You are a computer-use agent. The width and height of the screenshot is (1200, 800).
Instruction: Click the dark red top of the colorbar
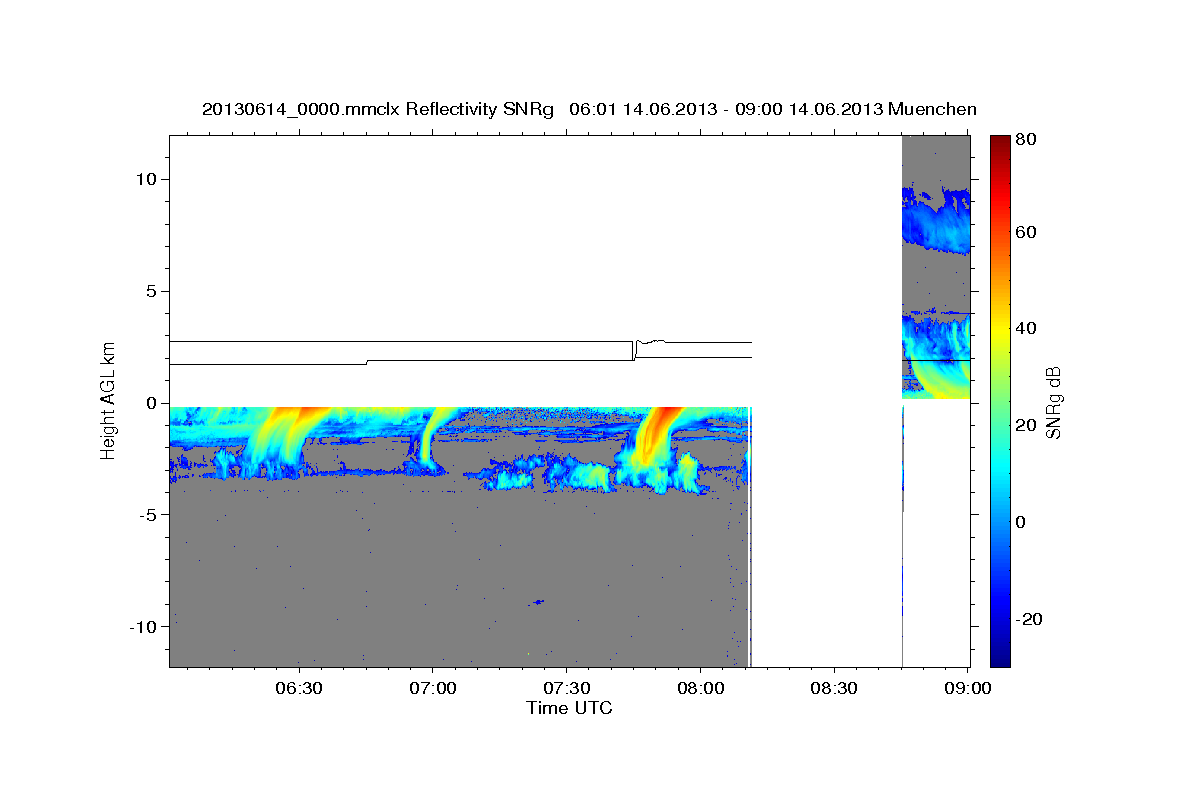coord(1000,142)
